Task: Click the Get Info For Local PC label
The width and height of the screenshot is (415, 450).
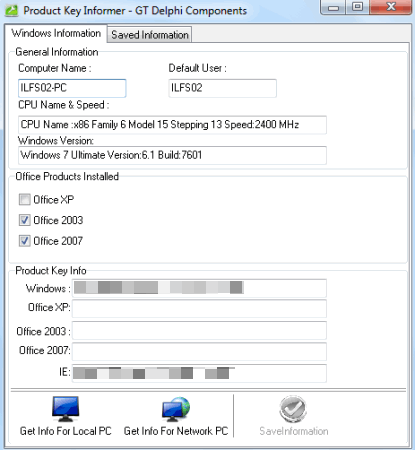Action: [x=66, y=431]
